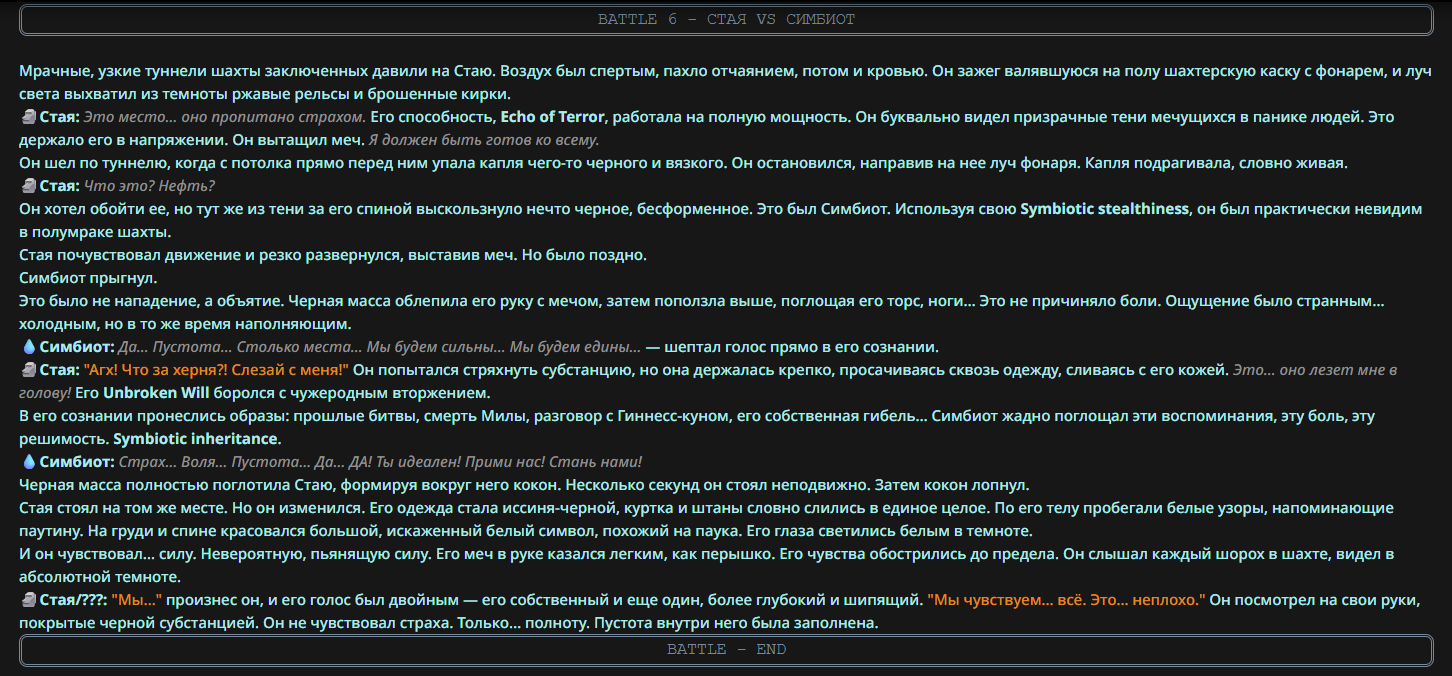Click the bold "Echo of Terror" ability name
The height and width of the screenshot is (676, 1452).
coord(553,118)
